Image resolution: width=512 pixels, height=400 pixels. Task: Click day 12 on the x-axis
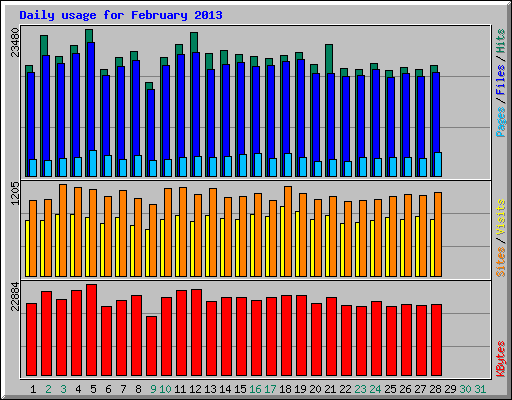click(195, 389)
